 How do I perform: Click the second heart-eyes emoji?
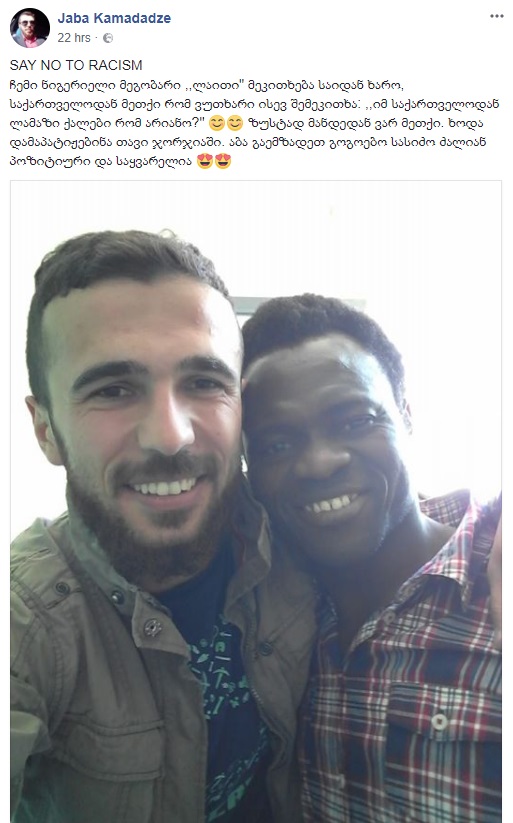(223, 161)
